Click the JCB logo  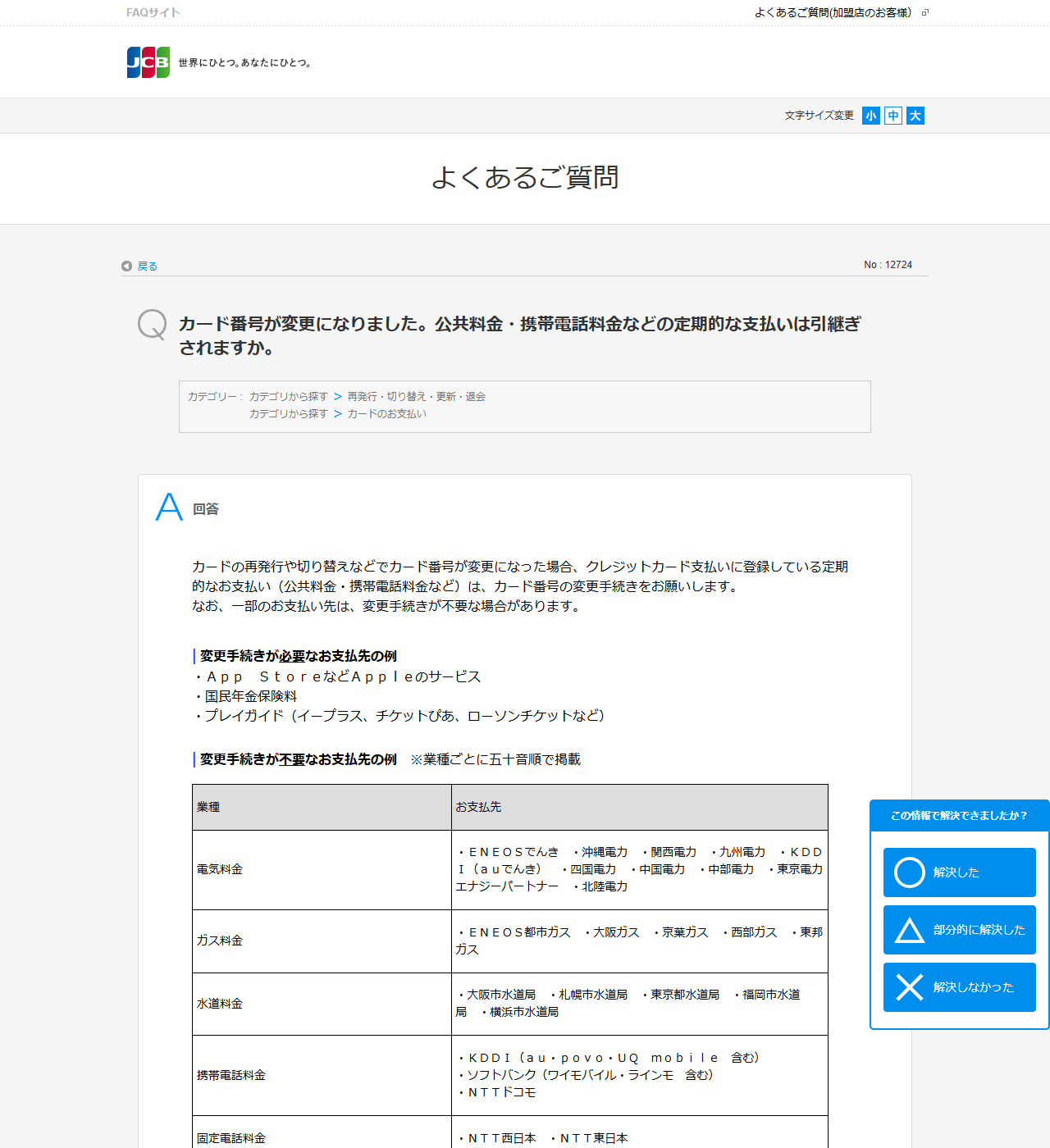tap(148, 62)
